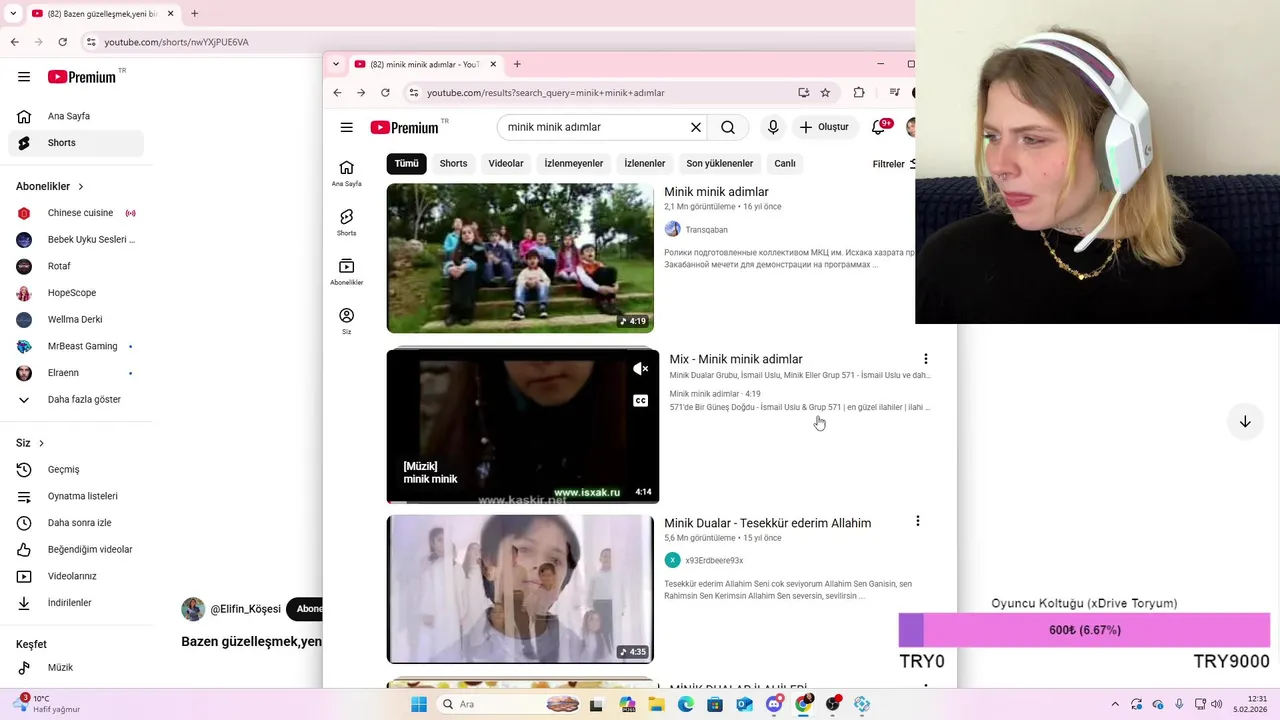Select the İzlenenler filter chip

tap(644, 163)
